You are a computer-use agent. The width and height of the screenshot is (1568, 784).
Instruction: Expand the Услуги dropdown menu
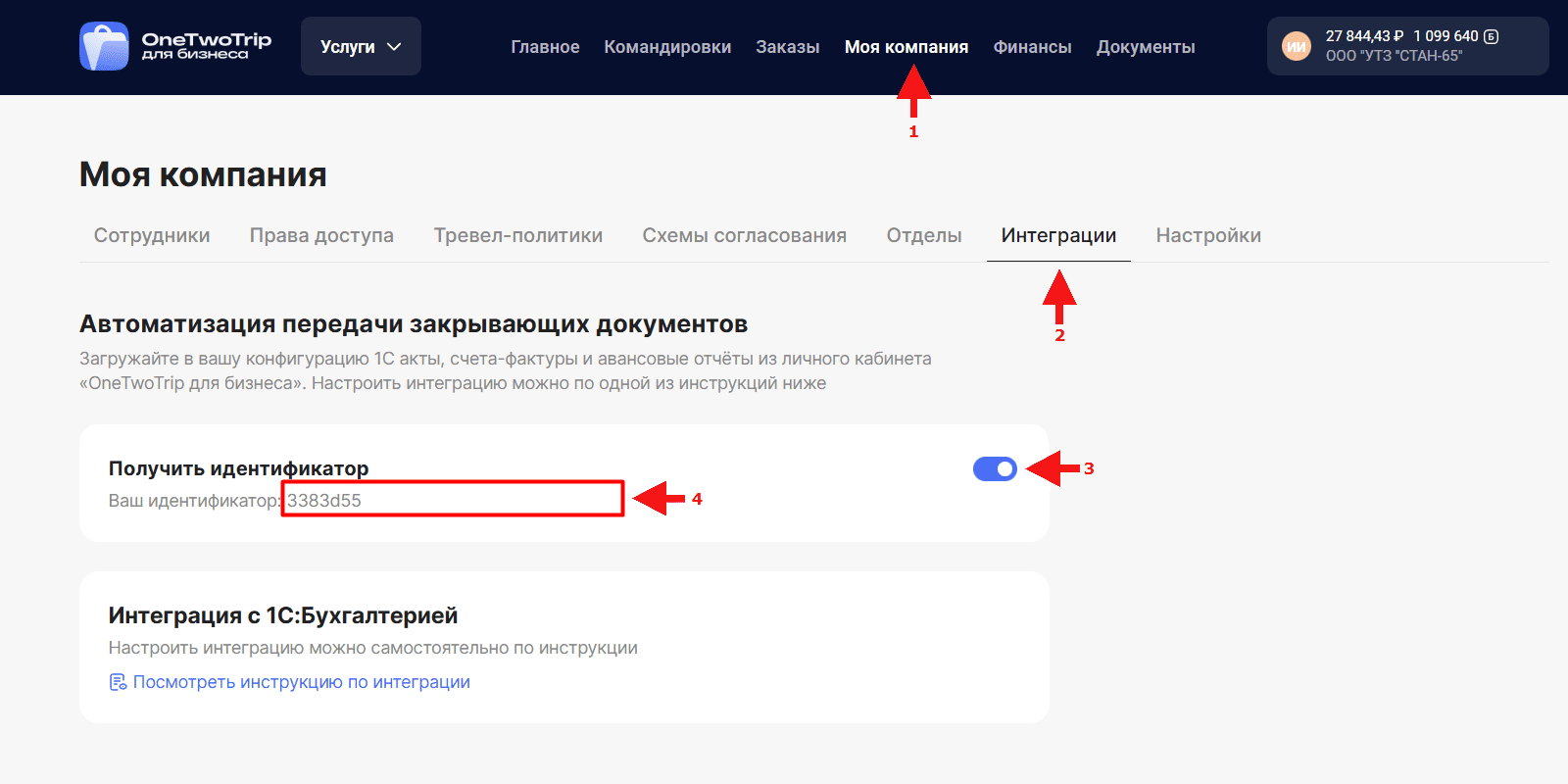coord(360,46)
